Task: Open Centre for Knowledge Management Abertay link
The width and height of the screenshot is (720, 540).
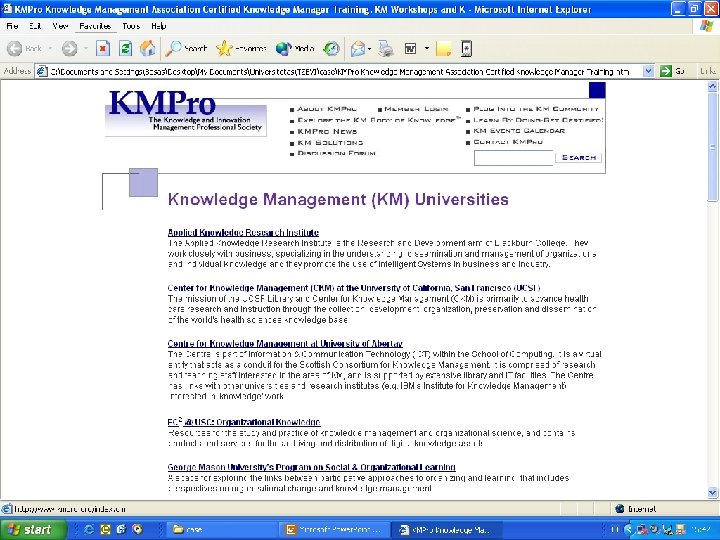Action: pyautogui.click(x=285, y=343)
